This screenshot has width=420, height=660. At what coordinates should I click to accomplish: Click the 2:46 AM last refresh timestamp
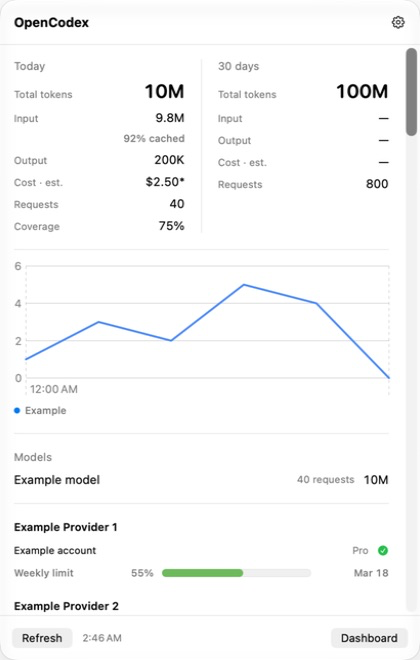102,638
